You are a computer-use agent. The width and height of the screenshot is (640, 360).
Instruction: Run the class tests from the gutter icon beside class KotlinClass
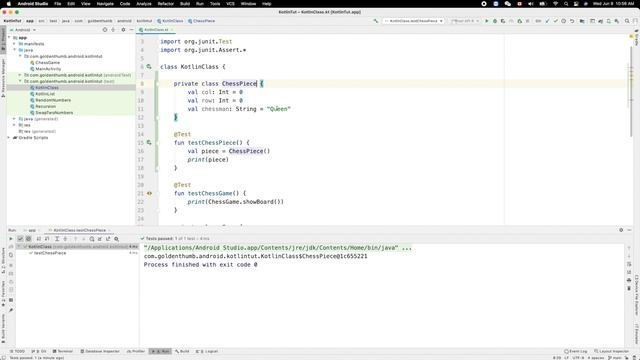pyautogui.click(x=149, y=67)
